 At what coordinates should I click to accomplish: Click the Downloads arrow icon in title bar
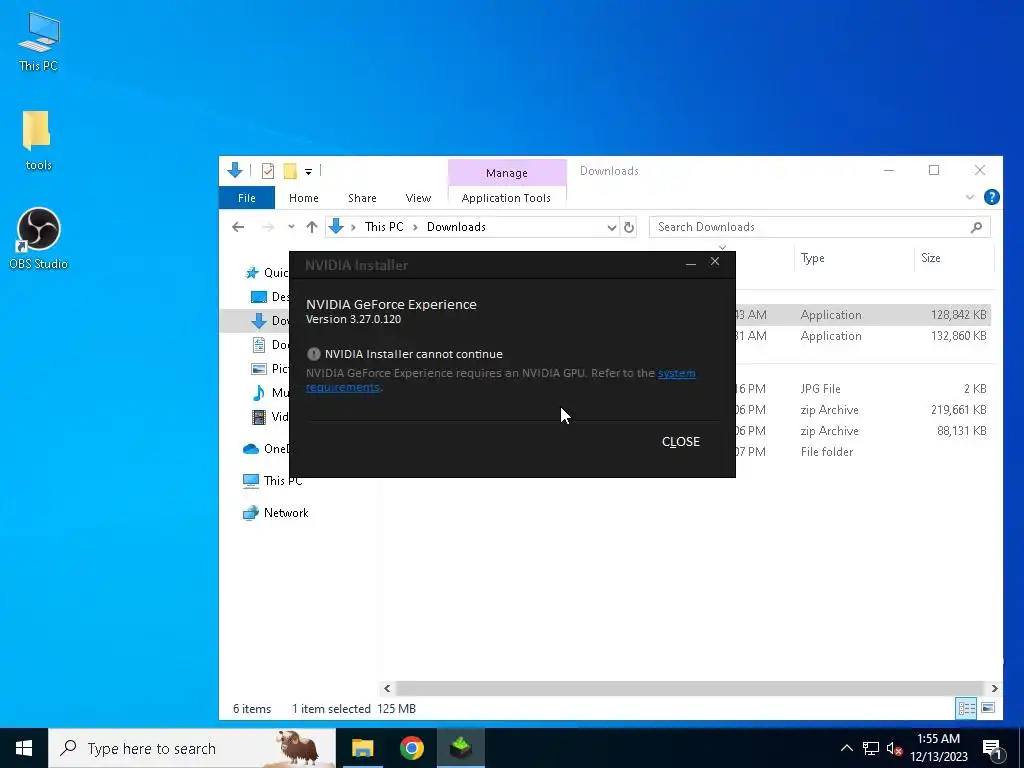235,170
